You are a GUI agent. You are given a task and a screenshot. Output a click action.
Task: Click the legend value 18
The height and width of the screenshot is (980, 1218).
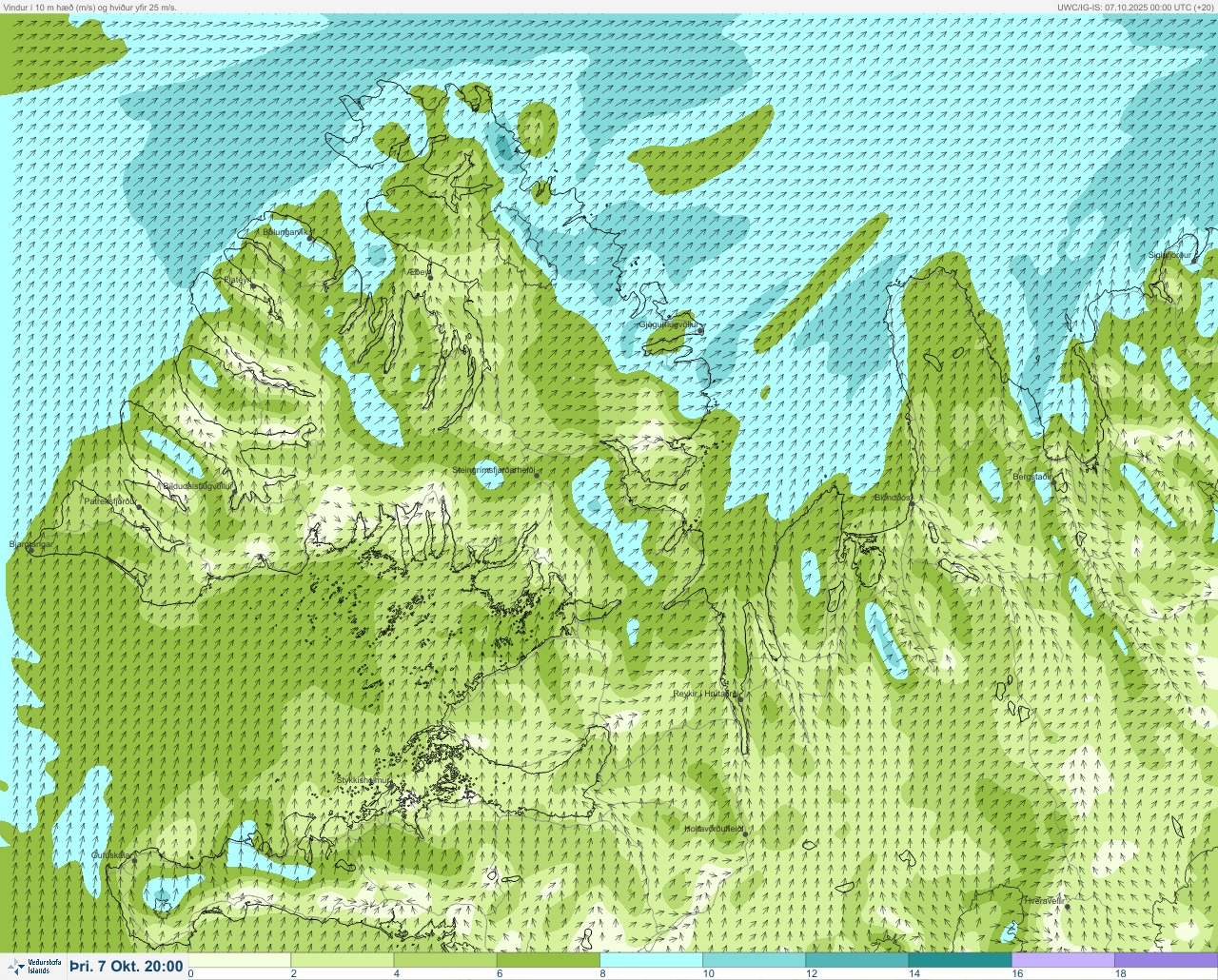point(1121,973)
